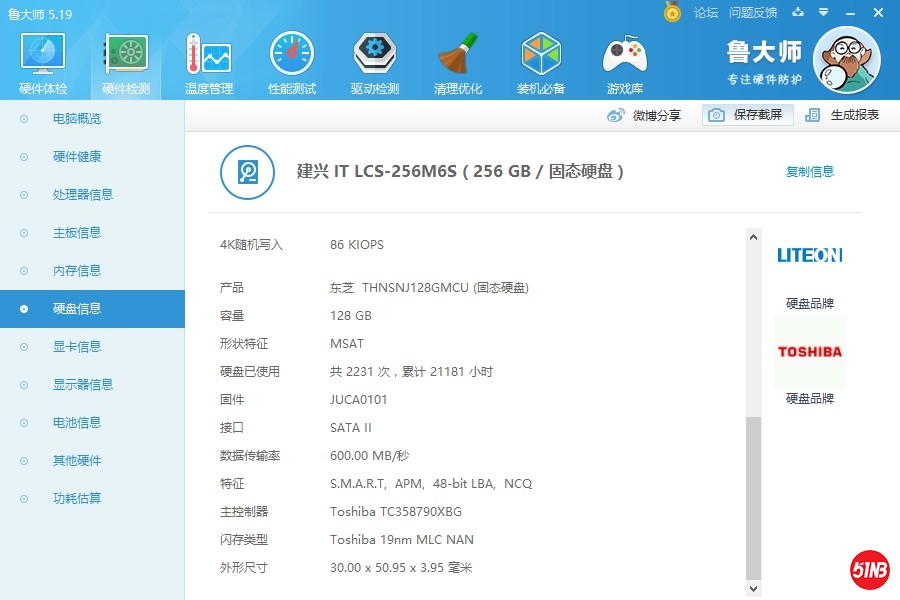Click the gold medal icon in title bar
900x600 pixels.
tap(673, 12)
